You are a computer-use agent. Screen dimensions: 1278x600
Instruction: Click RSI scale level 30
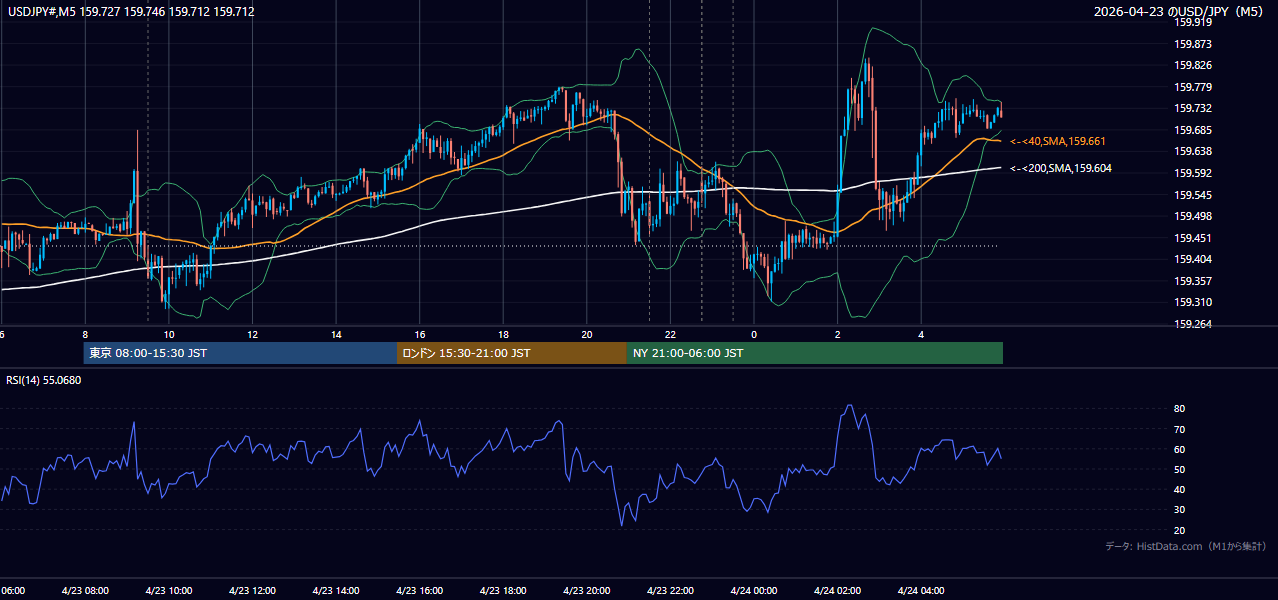[x=1180, y=510]
